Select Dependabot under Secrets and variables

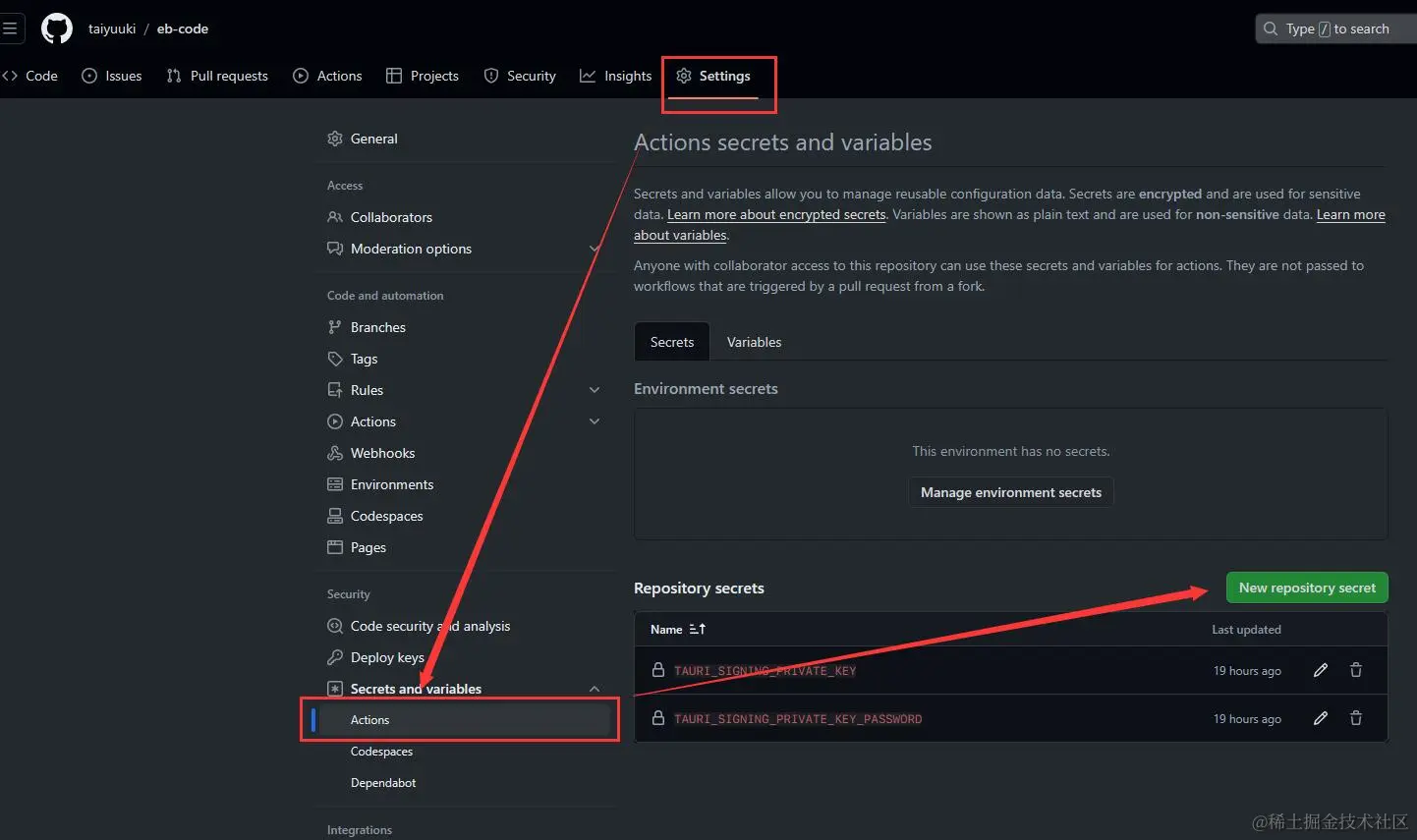pyautogui.click(x=383, y=783)
